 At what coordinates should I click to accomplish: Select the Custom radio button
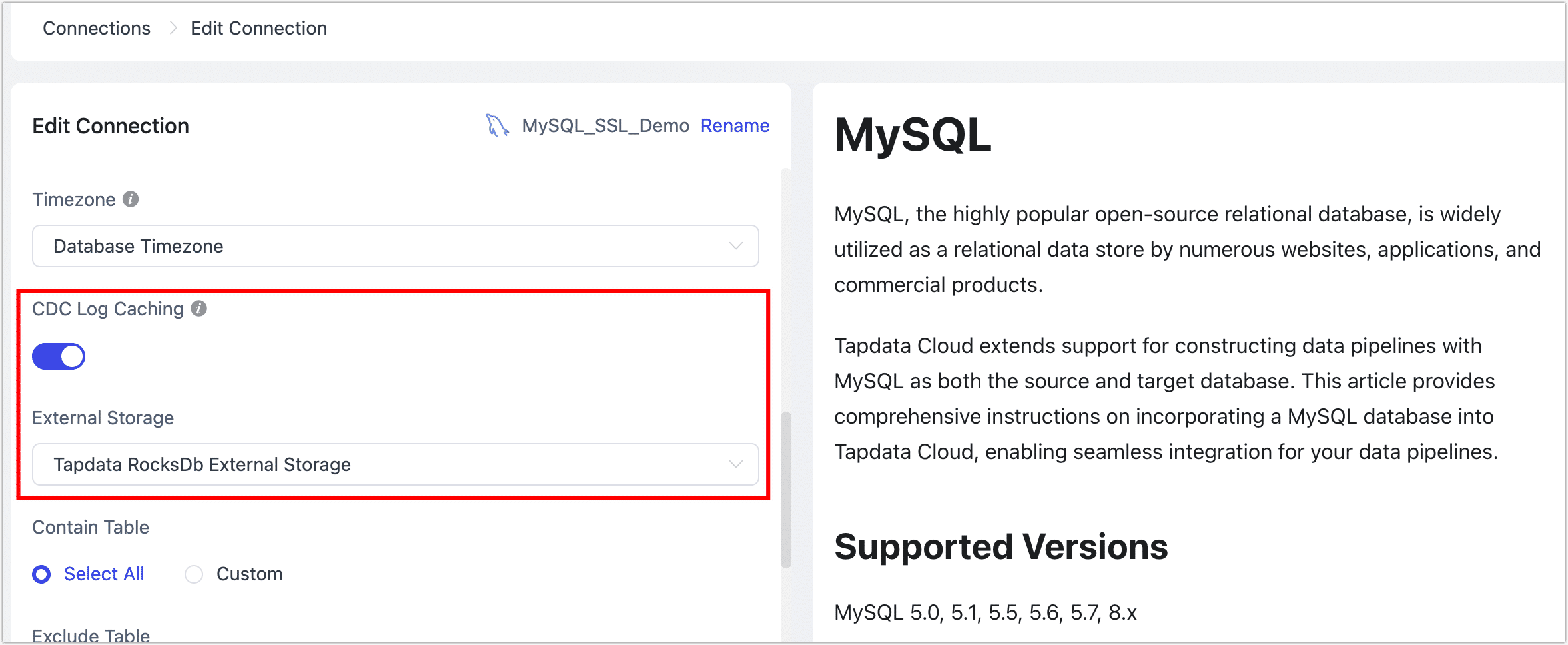click(x=194, y=574)
